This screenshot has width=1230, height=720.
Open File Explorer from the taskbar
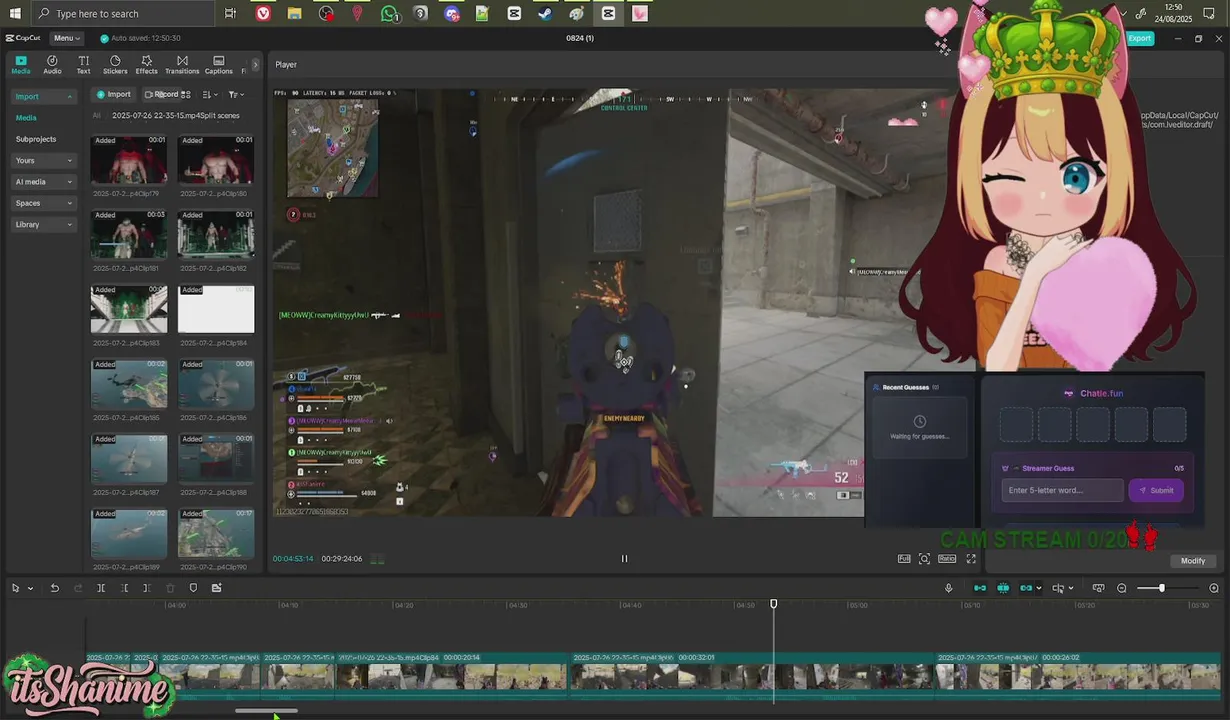(x=294, y=13)
